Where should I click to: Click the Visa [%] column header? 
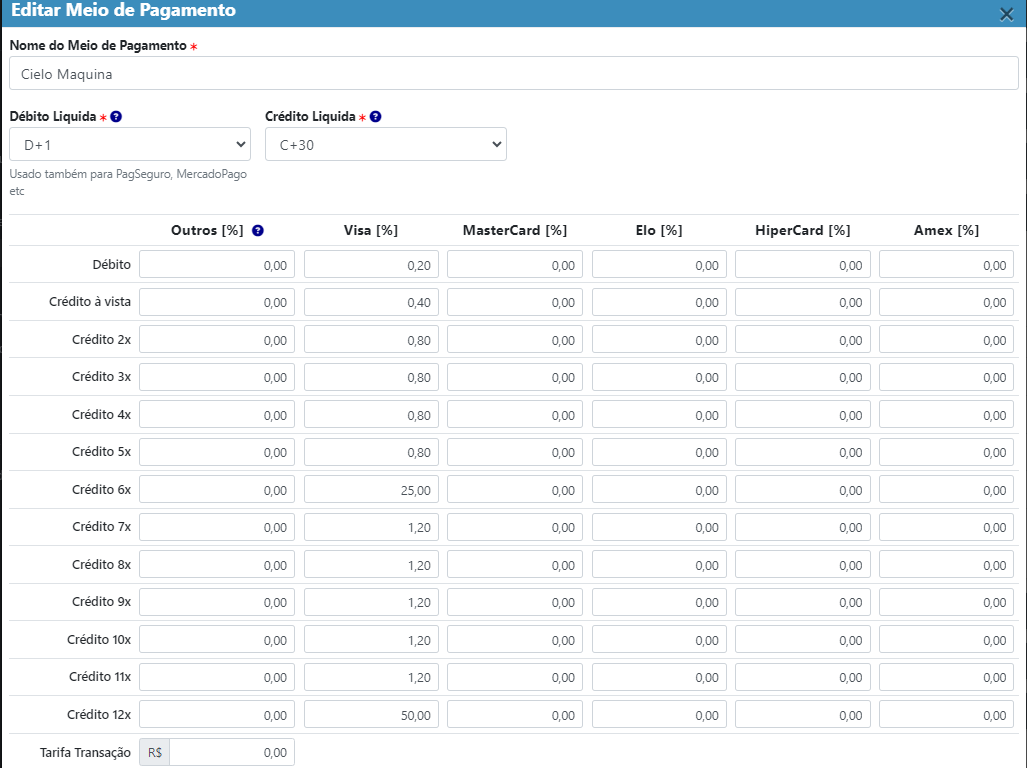click(371, 230)
